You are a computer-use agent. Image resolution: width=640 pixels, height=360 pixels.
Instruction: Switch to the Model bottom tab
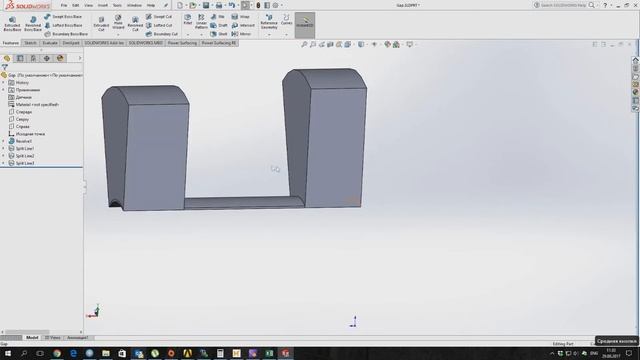(x=32, y=338)
